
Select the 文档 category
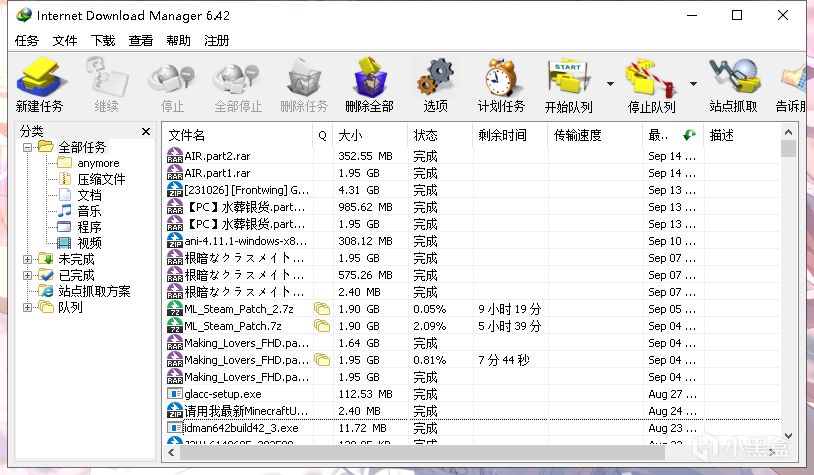coord(89,195)
